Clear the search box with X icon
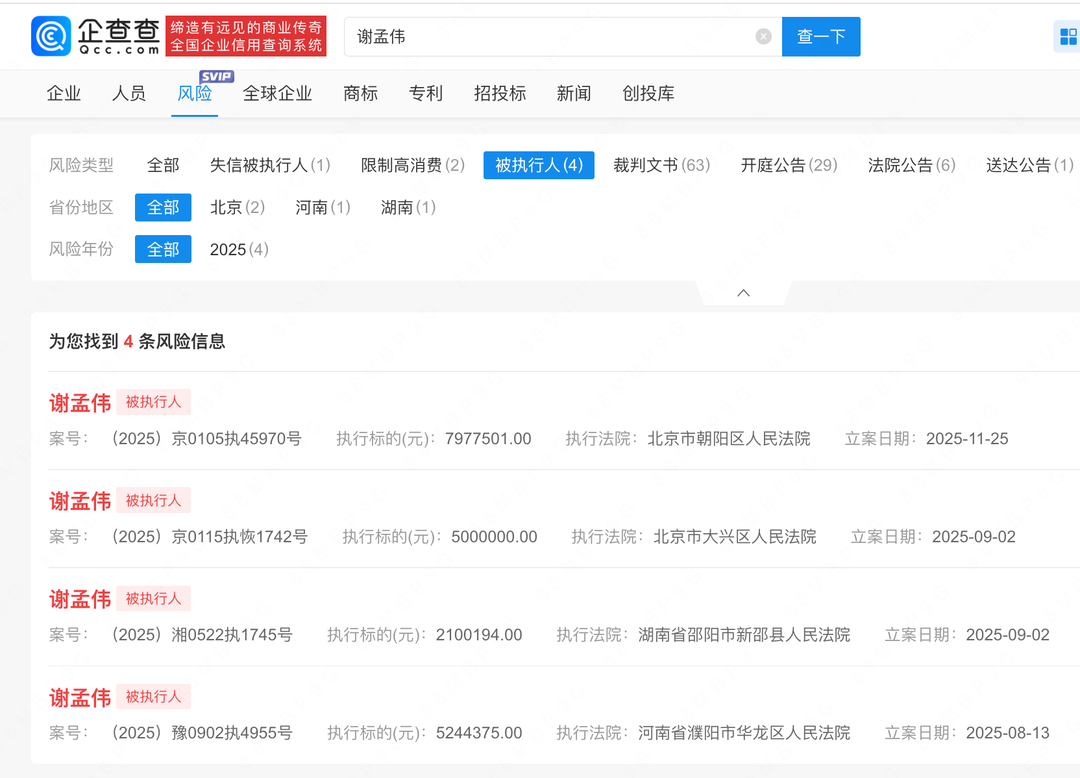This screenshot has height=778, width=1080. pos(763,37)
